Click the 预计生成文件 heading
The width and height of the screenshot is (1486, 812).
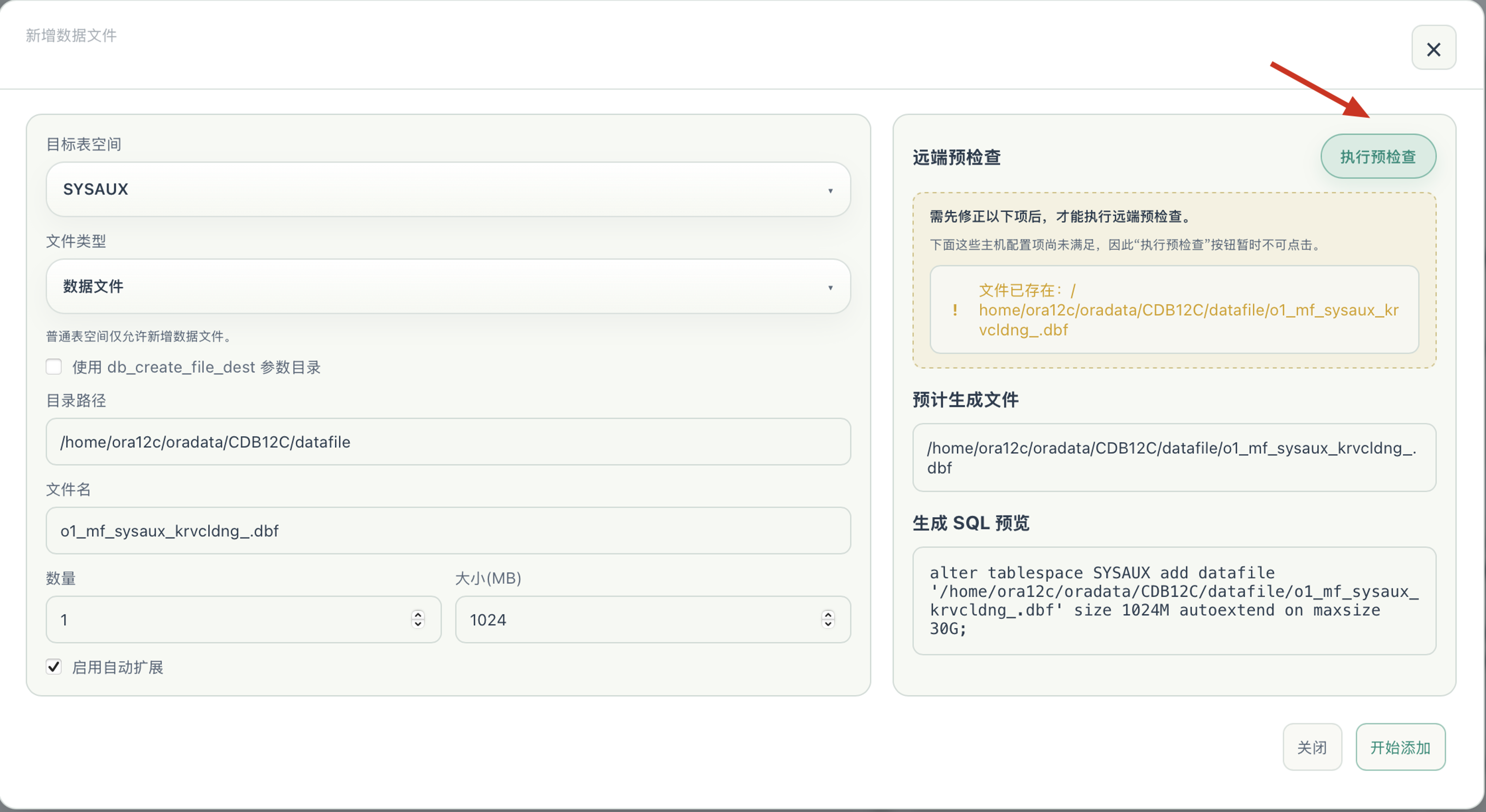(966, 400)
